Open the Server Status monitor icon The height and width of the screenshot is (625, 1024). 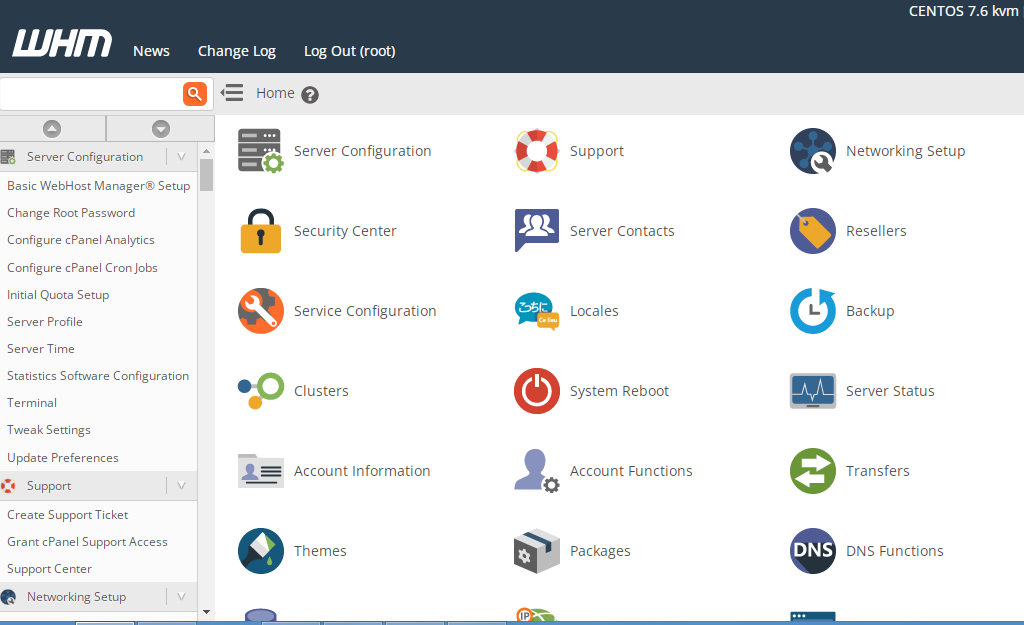[x=813, y=391]
